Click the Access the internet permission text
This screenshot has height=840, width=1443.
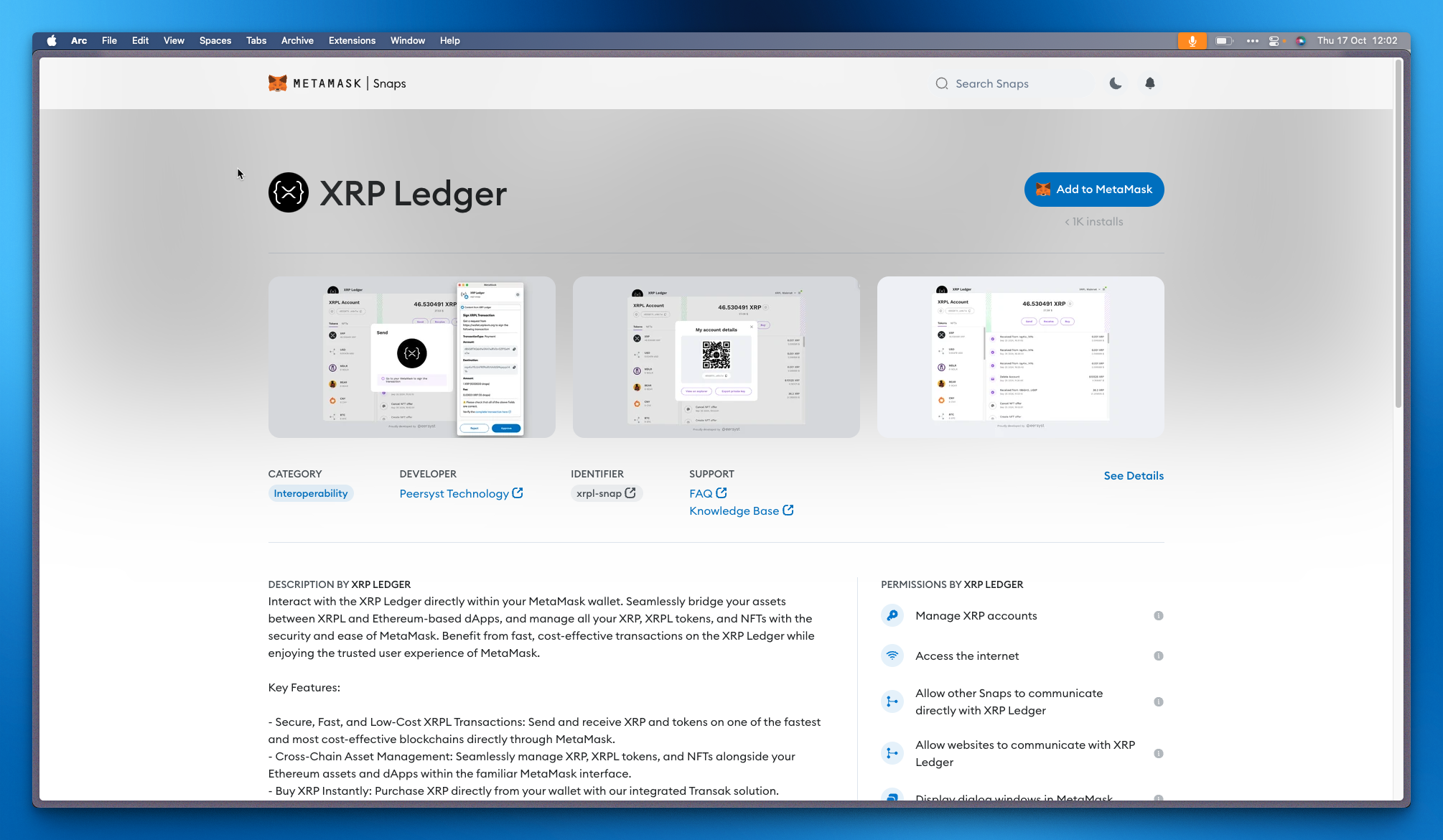click(967, 655)
